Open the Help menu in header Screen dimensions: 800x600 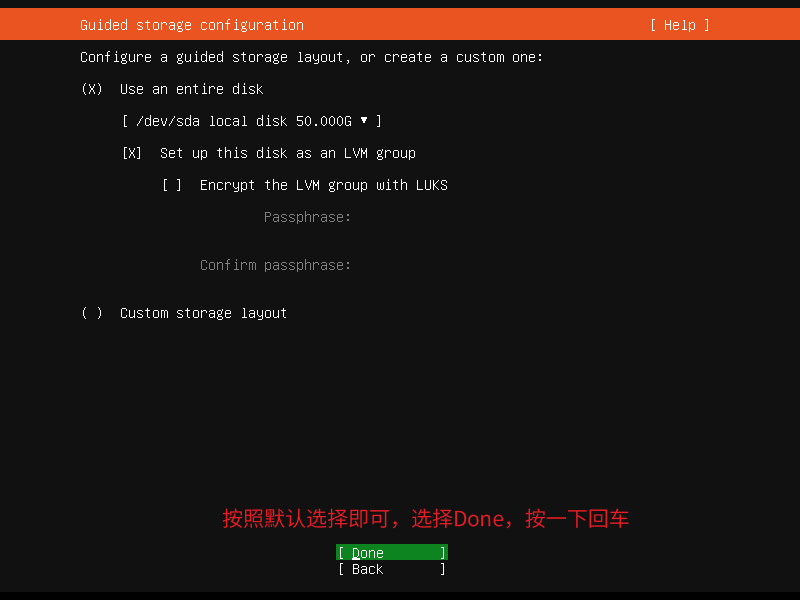[680, 25]
